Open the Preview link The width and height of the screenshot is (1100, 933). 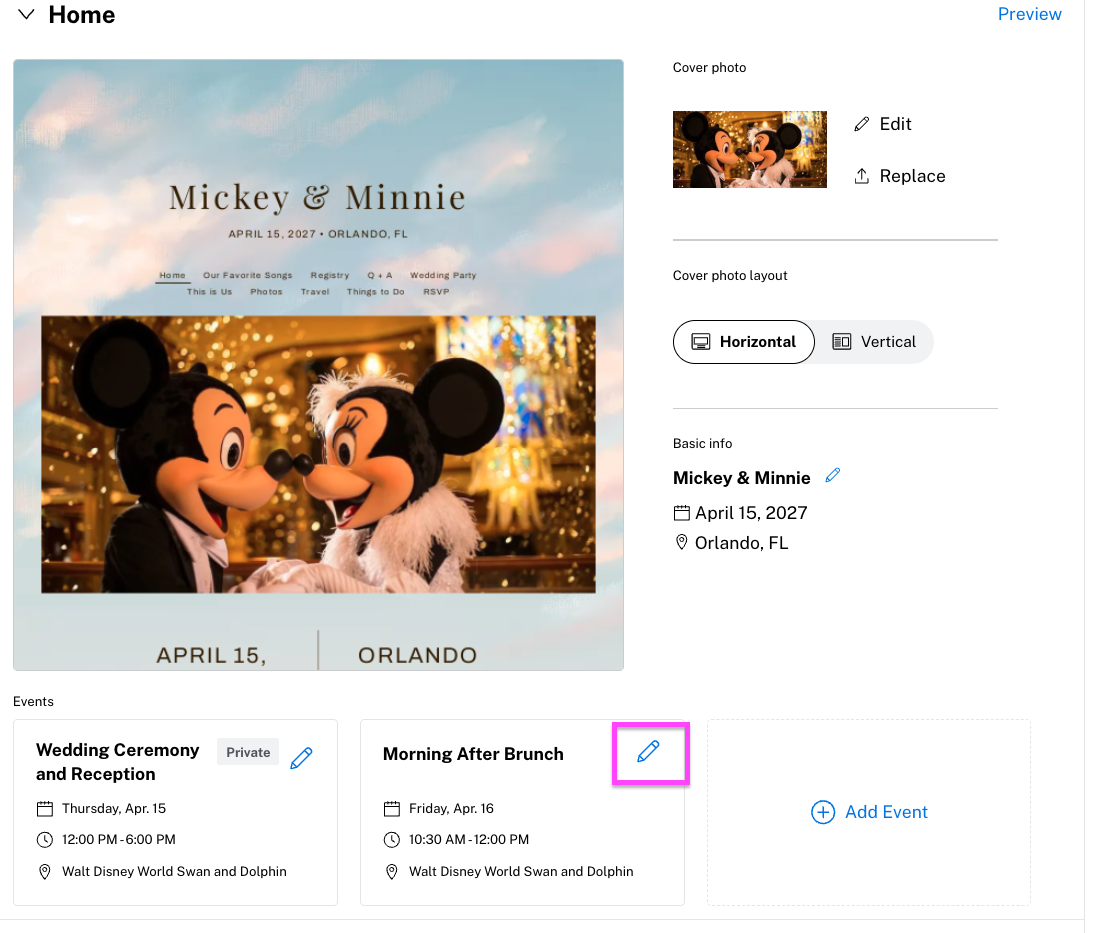(x=1029, y=14)
